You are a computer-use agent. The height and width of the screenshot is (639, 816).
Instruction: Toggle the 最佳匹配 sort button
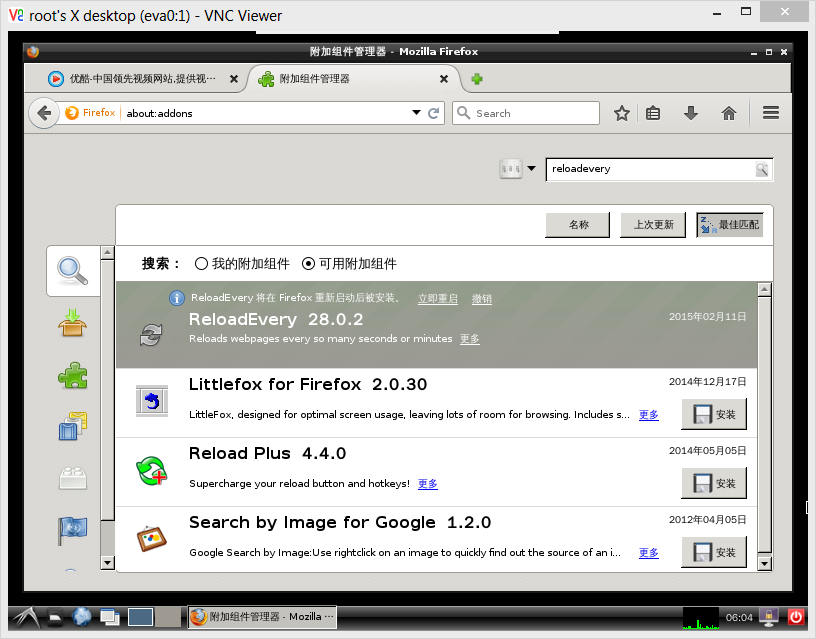coord(729,225)
